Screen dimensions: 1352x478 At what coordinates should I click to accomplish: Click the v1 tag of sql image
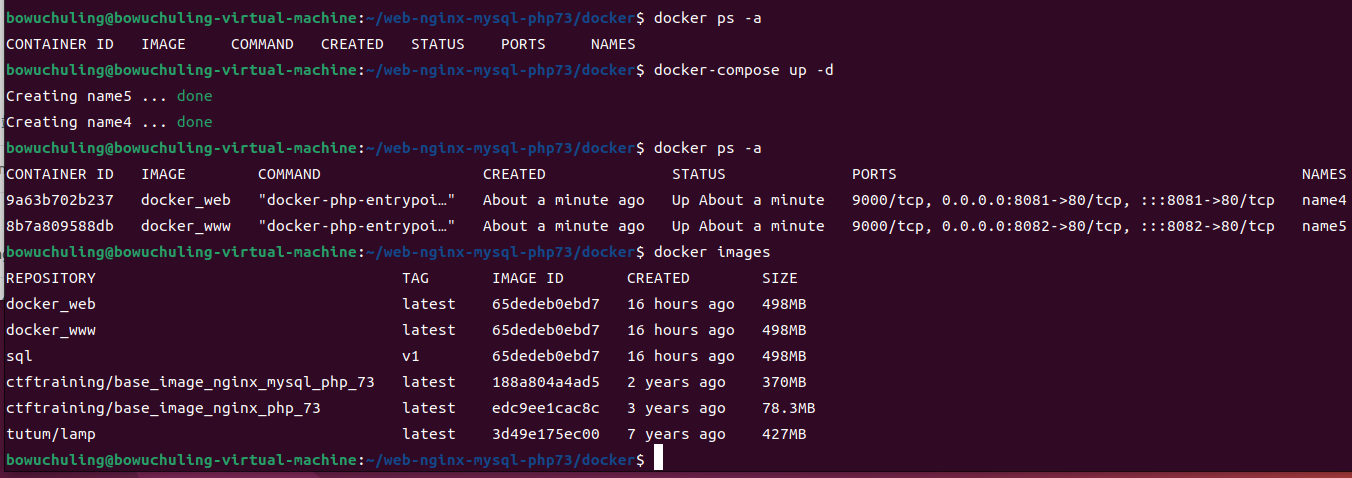412,356
